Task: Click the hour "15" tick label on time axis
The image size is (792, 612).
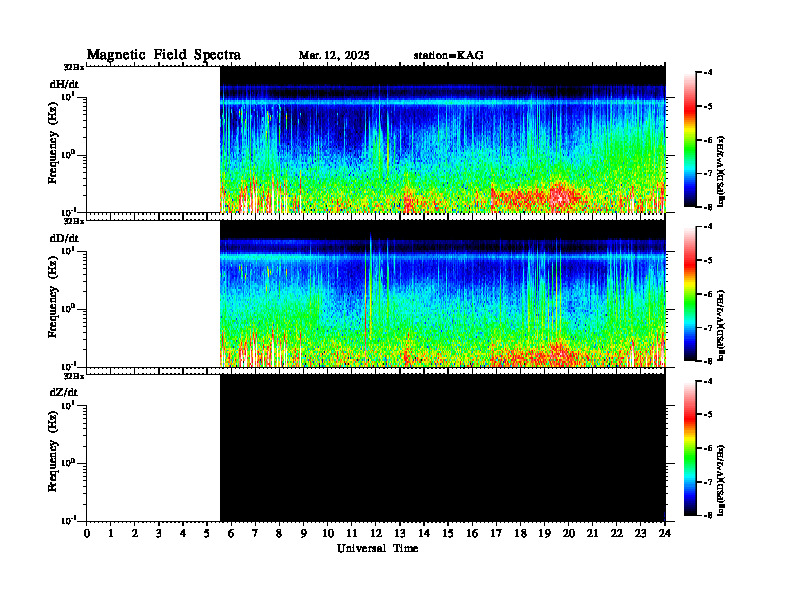Action: [x=448, y=534]
